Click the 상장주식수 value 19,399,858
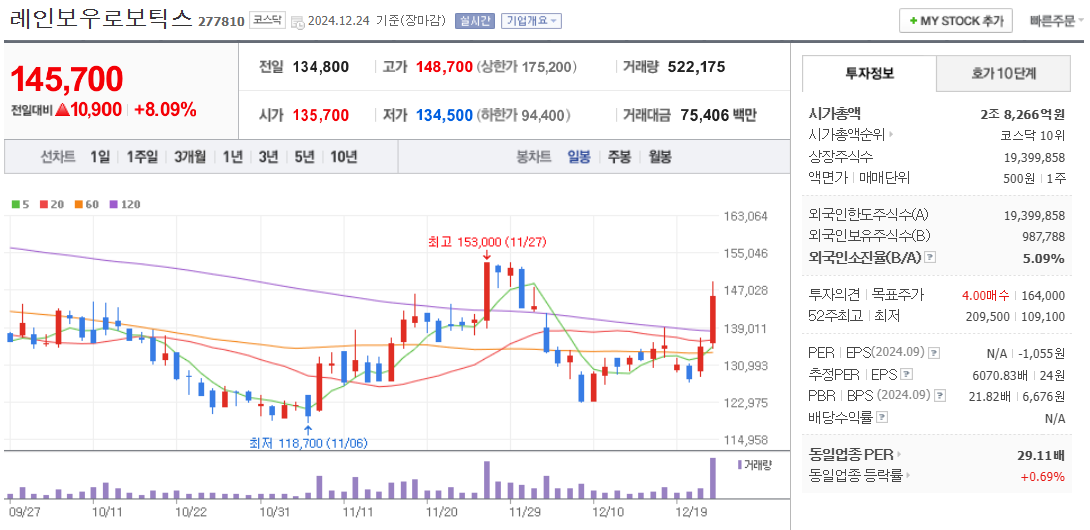1090x530 pixels. tap(1034, 156)
